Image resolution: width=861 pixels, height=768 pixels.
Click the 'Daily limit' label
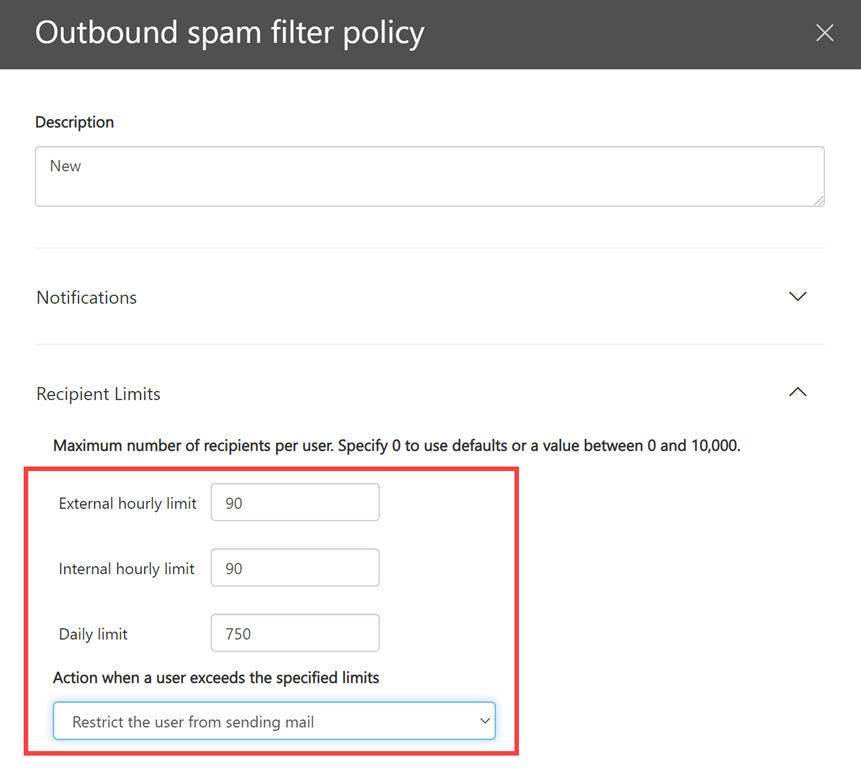93,634
